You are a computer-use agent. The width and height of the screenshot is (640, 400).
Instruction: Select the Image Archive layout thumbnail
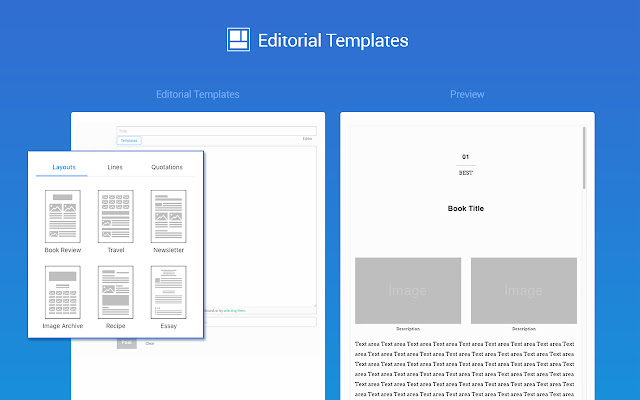(62, 292)
